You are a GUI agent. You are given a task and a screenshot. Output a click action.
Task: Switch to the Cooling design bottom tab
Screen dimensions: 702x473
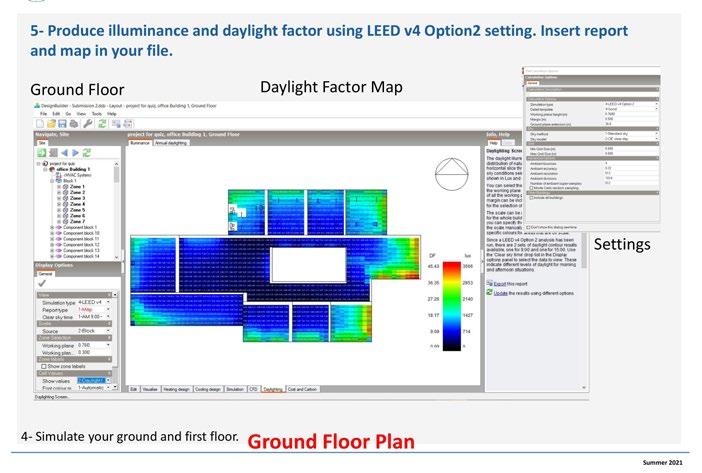tap(208, 389)
